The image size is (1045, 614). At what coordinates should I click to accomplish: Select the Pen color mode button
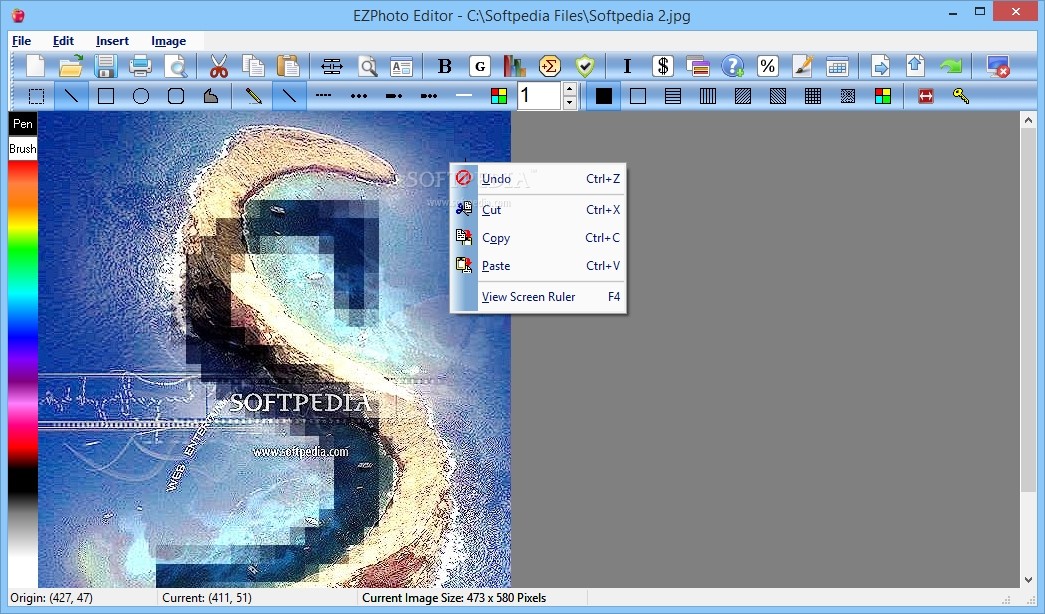point(23,123)
